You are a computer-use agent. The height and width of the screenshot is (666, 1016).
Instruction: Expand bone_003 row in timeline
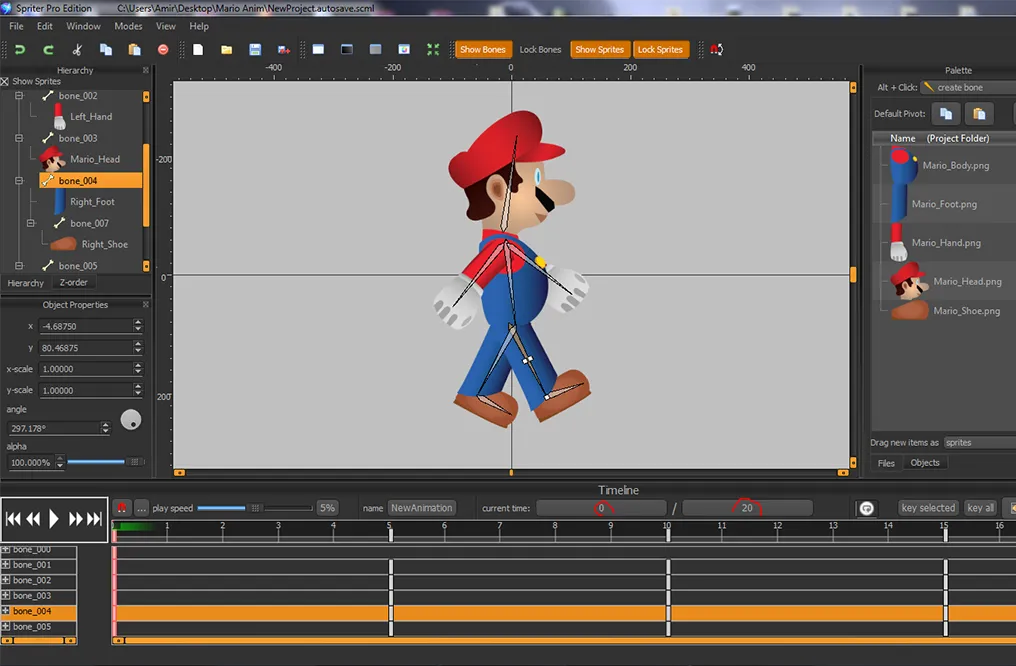(x=6, y=596)
